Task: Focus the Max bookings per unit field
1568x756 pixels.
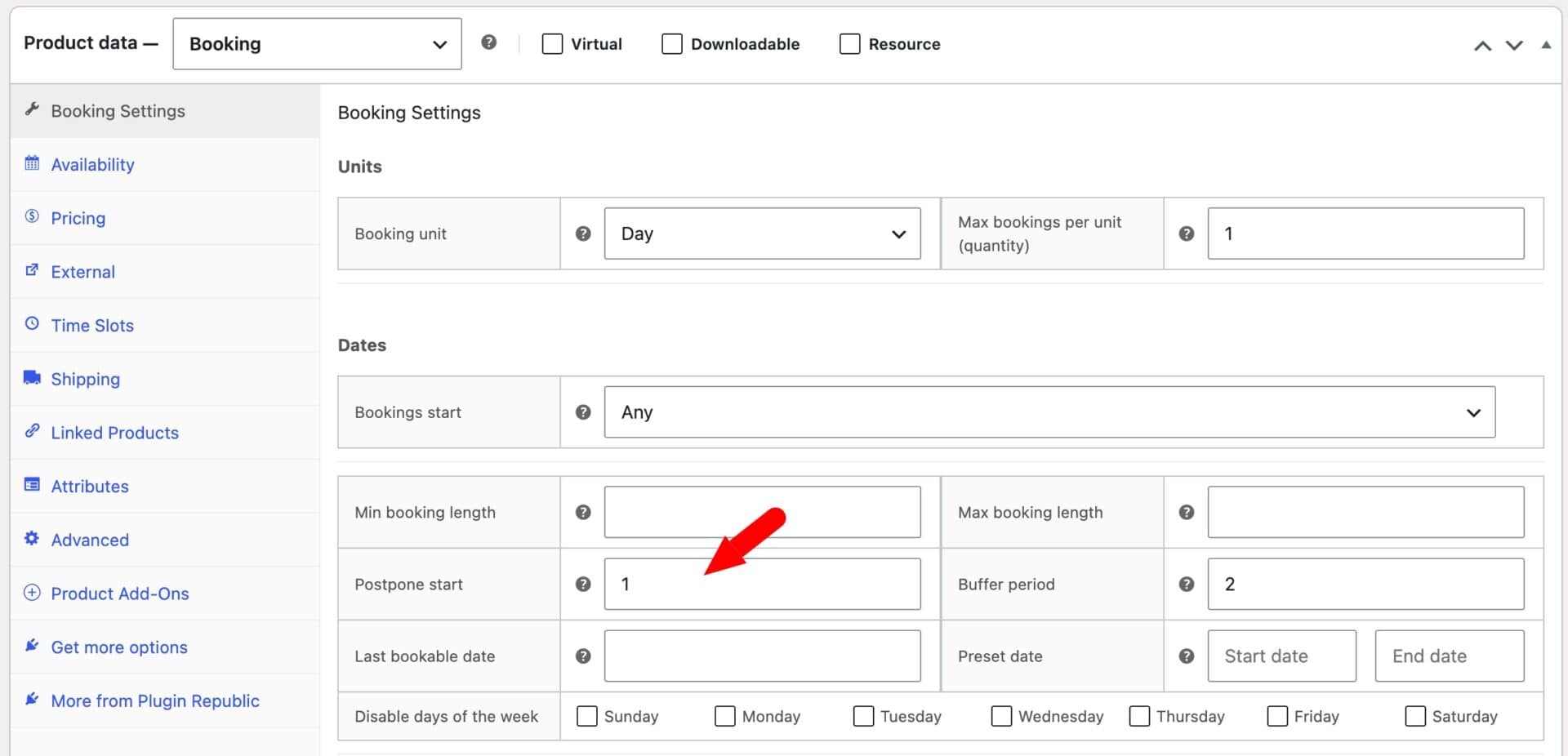Action: [x=1365, y=233]
